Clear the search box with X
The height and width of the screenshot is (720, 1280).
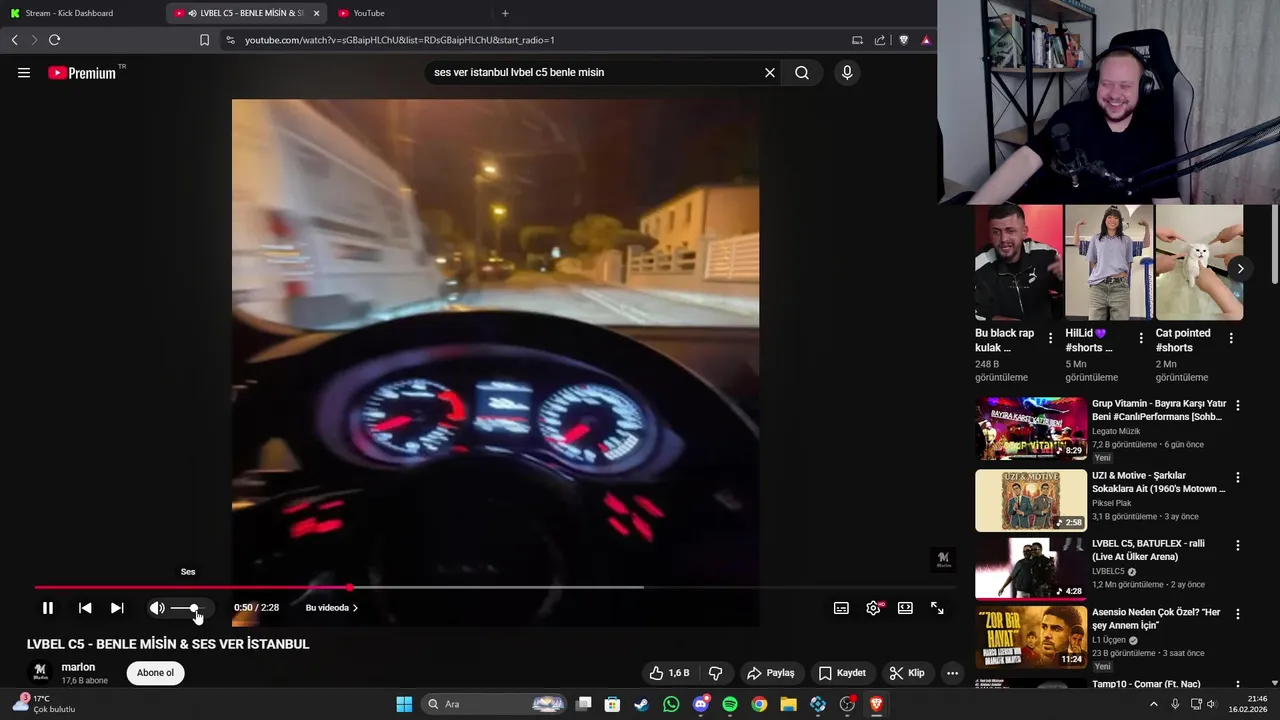pos(770,72)
